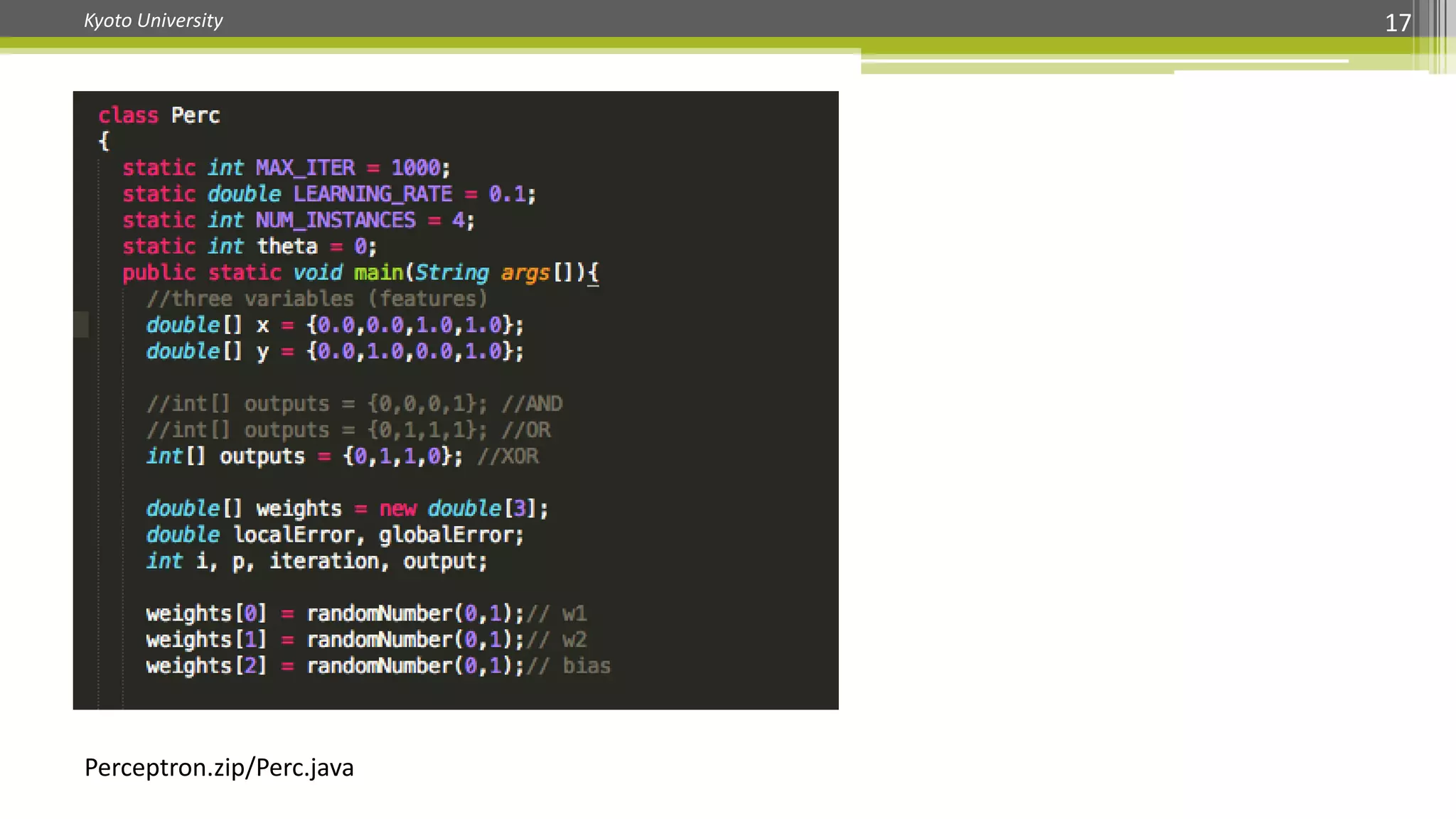The height and width of the screenshot is (819, 1456).
Task: Click the 'class Perc' code line
Action: [159, 115]
